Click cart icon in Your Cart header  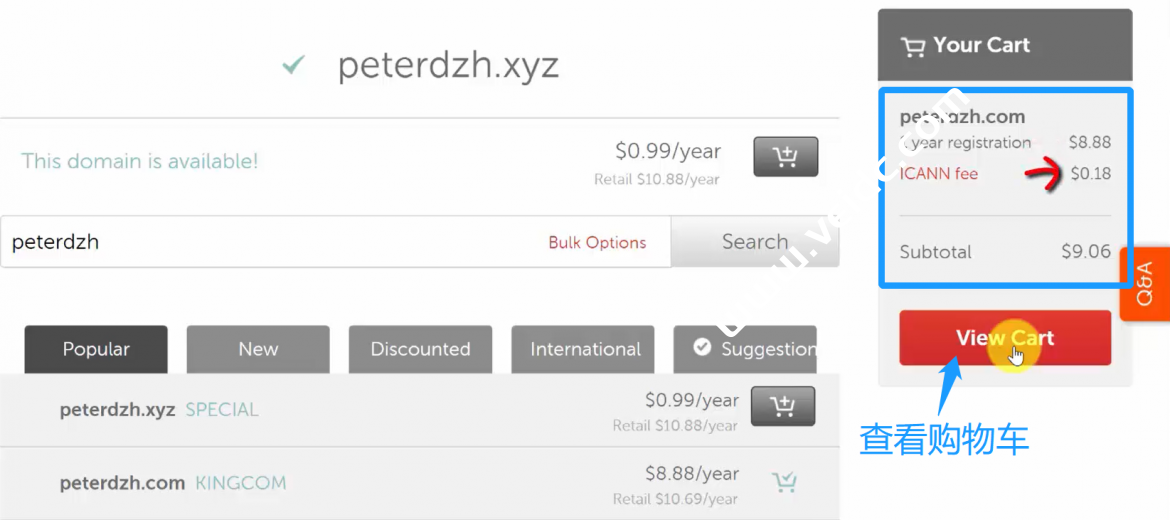click(912, 46)
